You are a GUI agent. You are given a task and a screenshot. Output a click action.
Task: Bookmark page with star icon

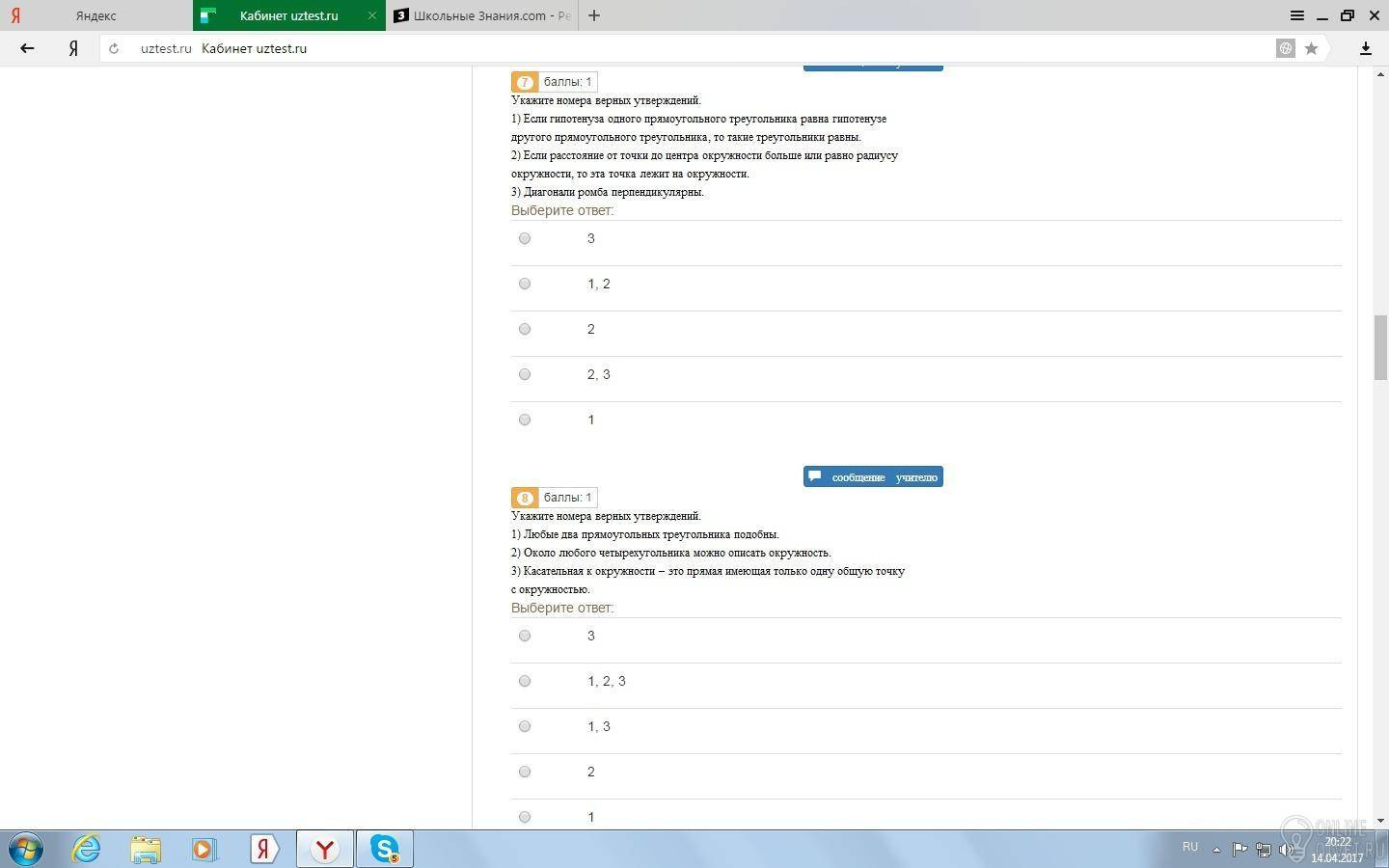(1311, 48)
